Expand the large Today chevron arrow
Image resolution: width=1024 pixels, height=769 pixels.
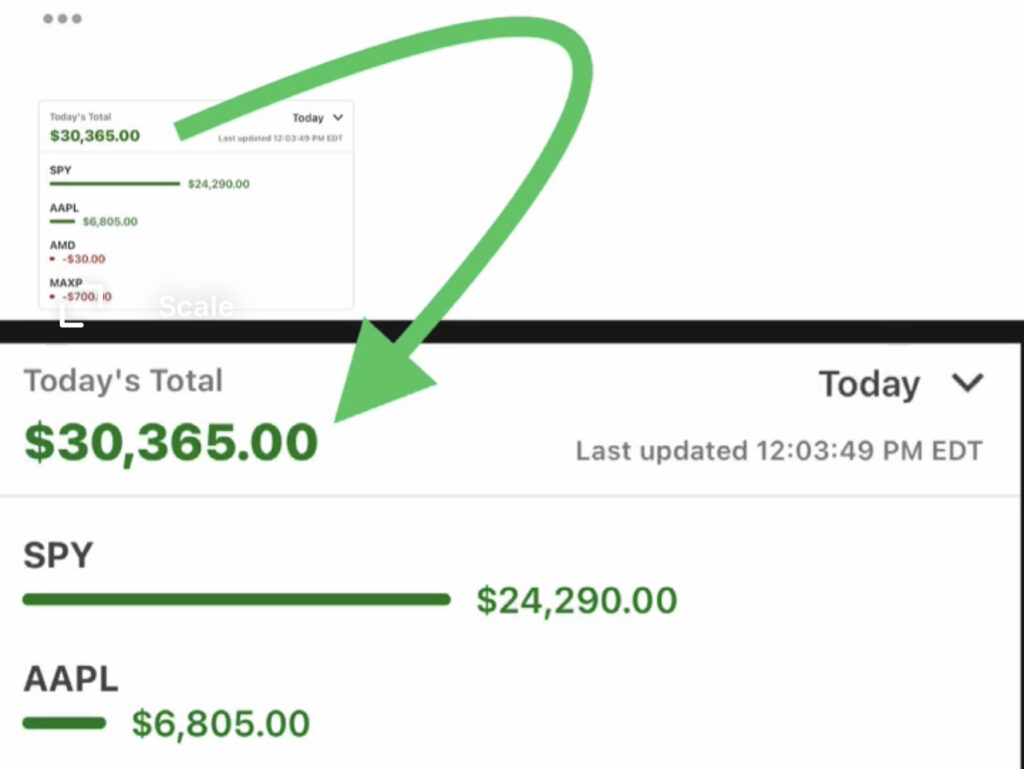pos(967,383)
